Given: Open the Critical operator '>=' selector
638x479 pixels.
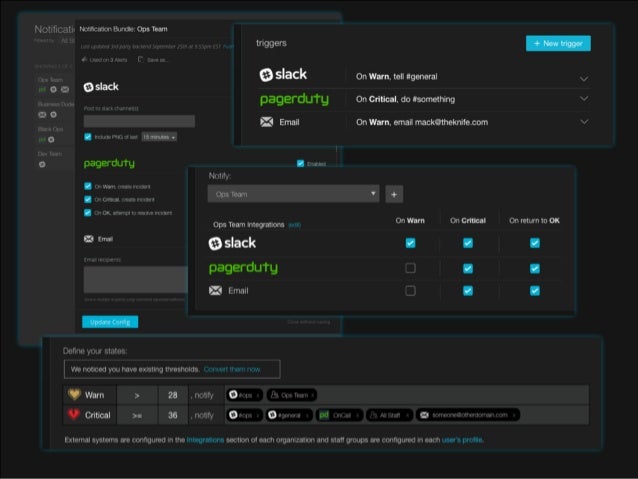Looking at the screenshot, I should tap(137, 416).
